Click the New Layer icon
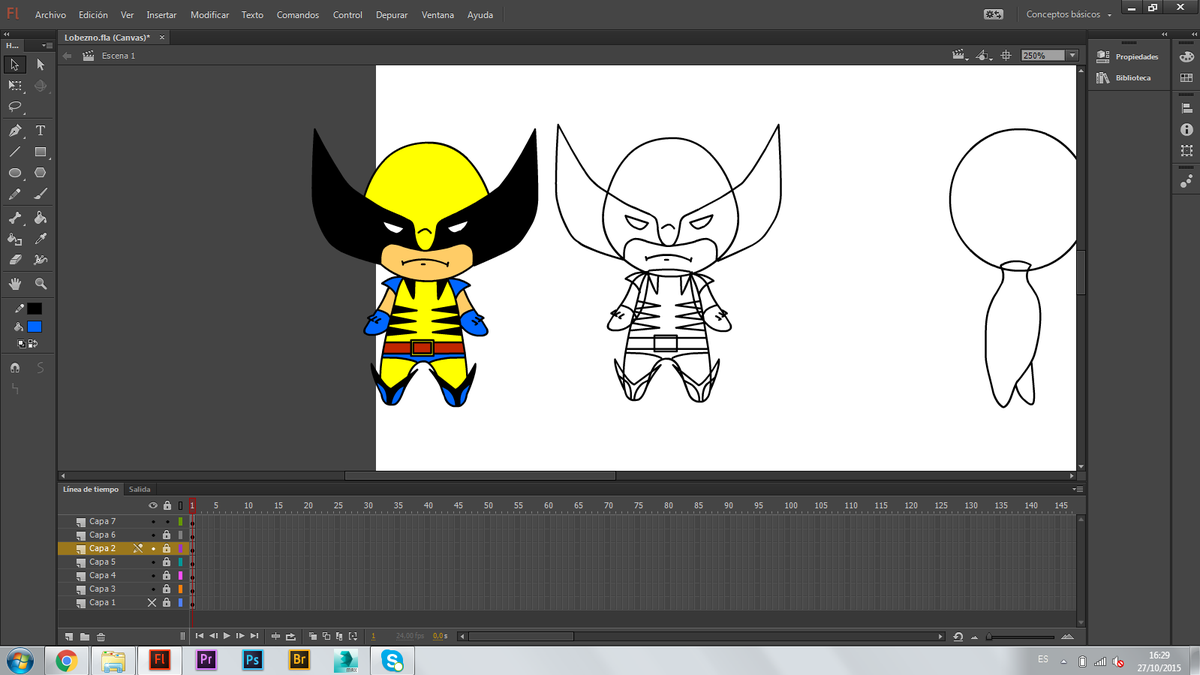This screenshot has height=675, width=1200. 69,636
